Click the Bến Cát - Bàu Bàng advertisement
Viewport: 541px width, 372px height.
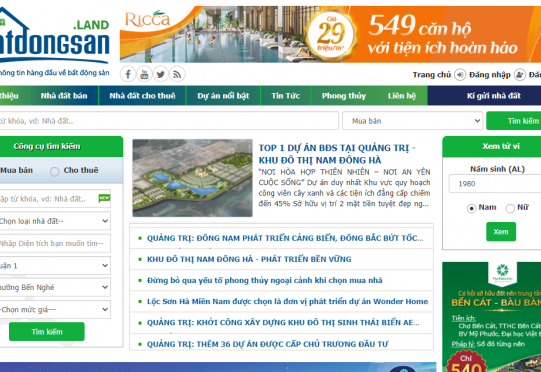pyautogui.click(x=492, y=317)
